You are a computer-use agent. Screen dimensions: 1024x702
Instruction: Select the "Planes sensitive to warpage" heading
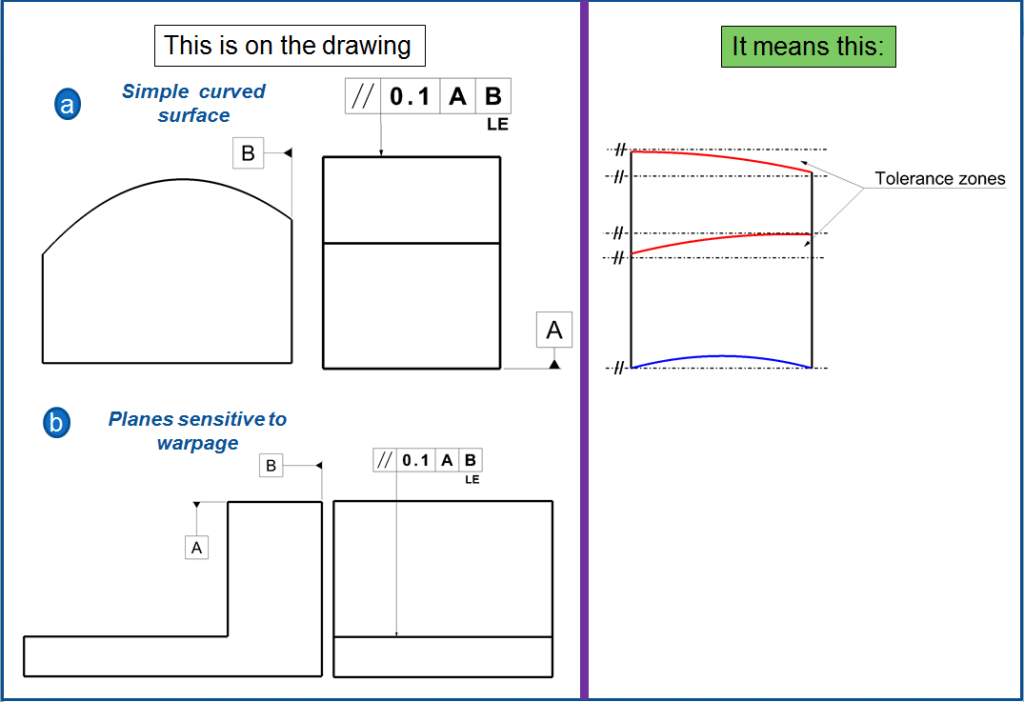197,430
